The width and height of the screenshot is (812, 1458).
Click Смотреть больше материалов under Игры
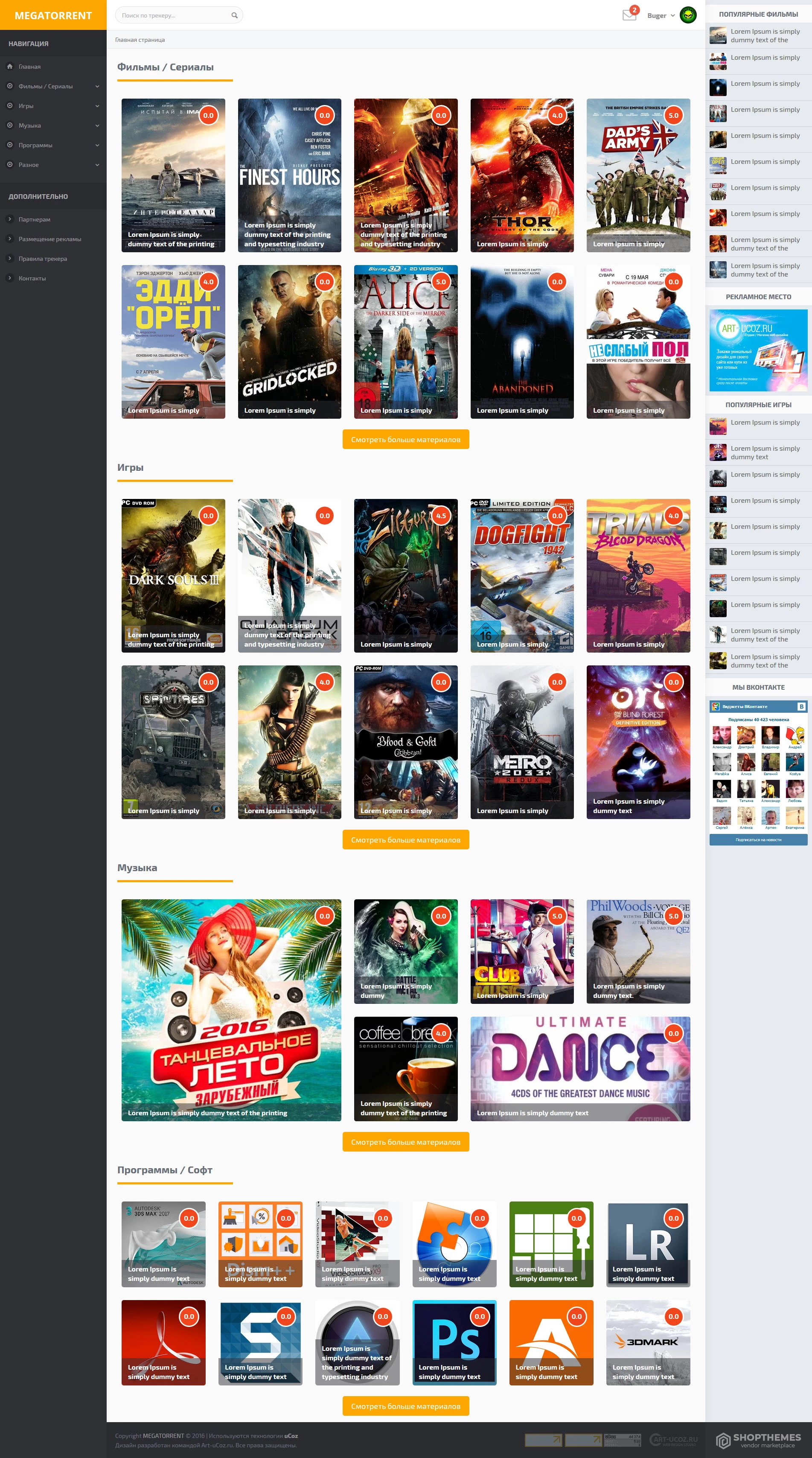coord(406,840)
